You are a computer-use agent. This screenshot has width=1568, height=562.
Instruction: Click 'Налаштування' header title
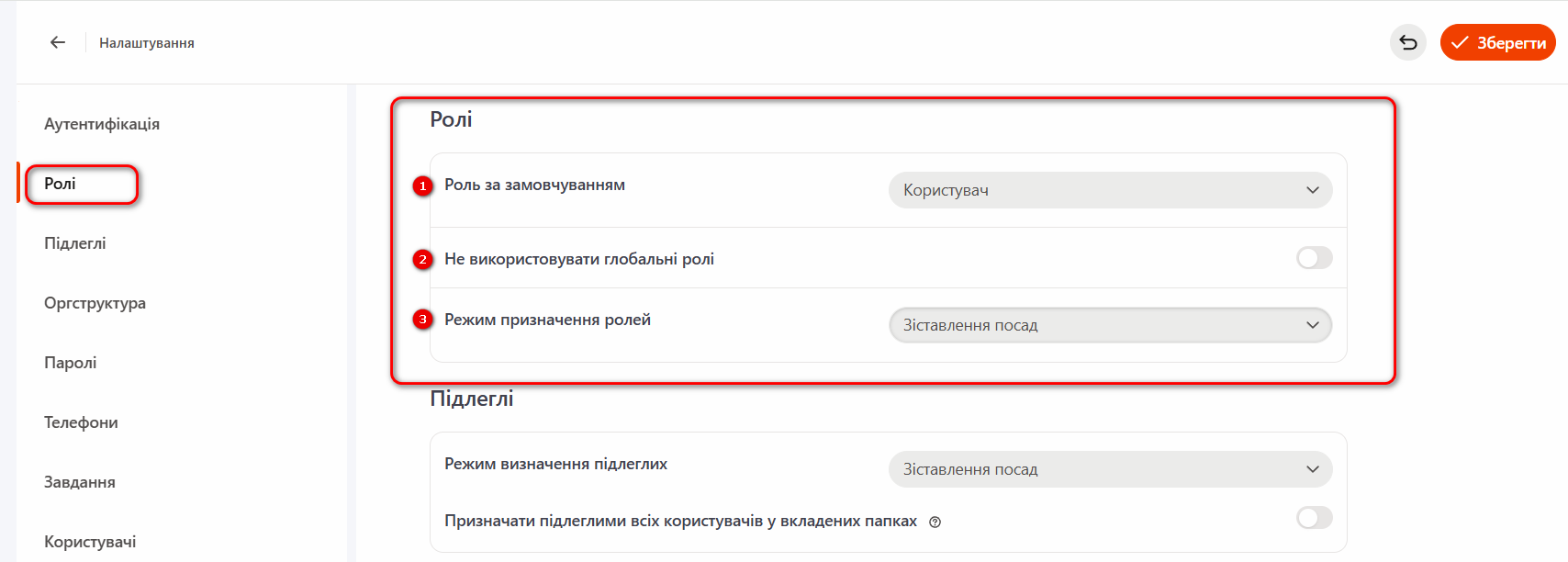pos(147,43)
